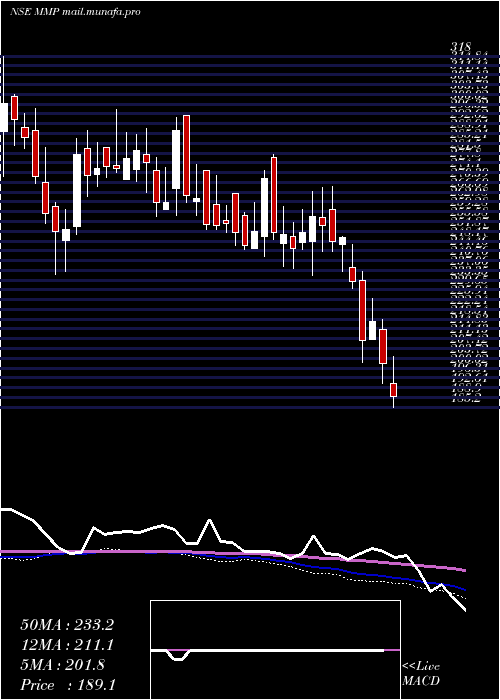Click the 12MA : 211.1 readout
The height and width of the screenshot is (700, 500).
point(67,645)
